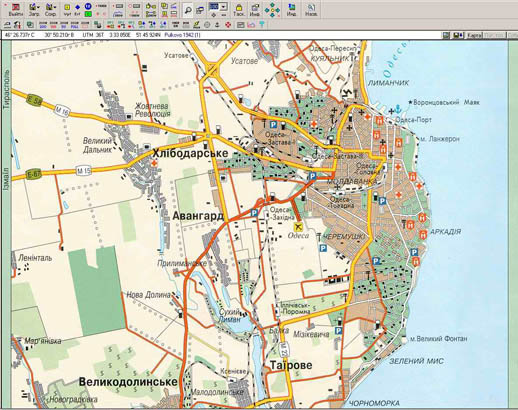Click the pencil draw icon in second toolbar
This screenshot has width=518, height=410.
pos(196,25)
